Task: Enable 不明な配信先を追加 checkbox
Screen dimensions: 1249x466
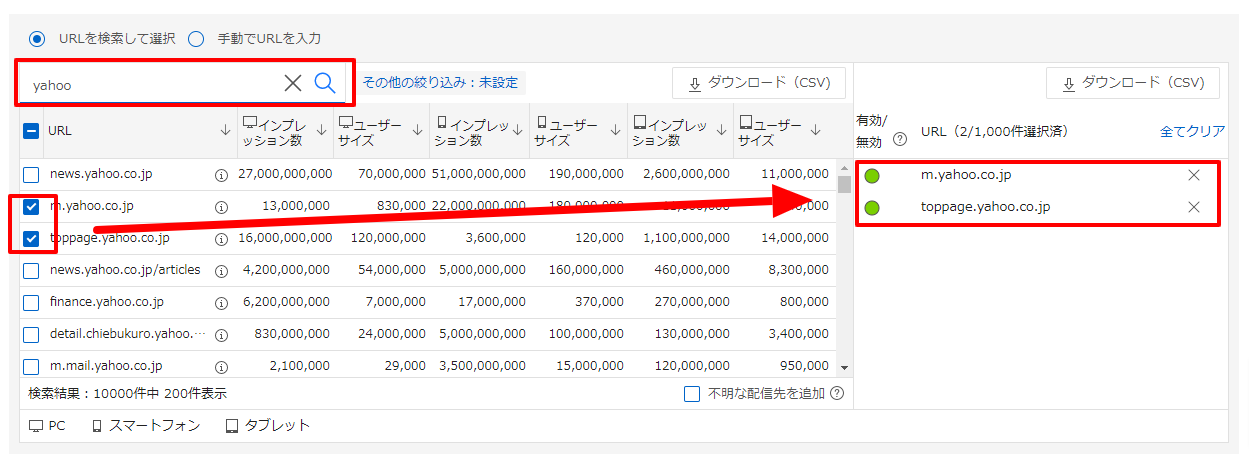Action: click(692, 394)
